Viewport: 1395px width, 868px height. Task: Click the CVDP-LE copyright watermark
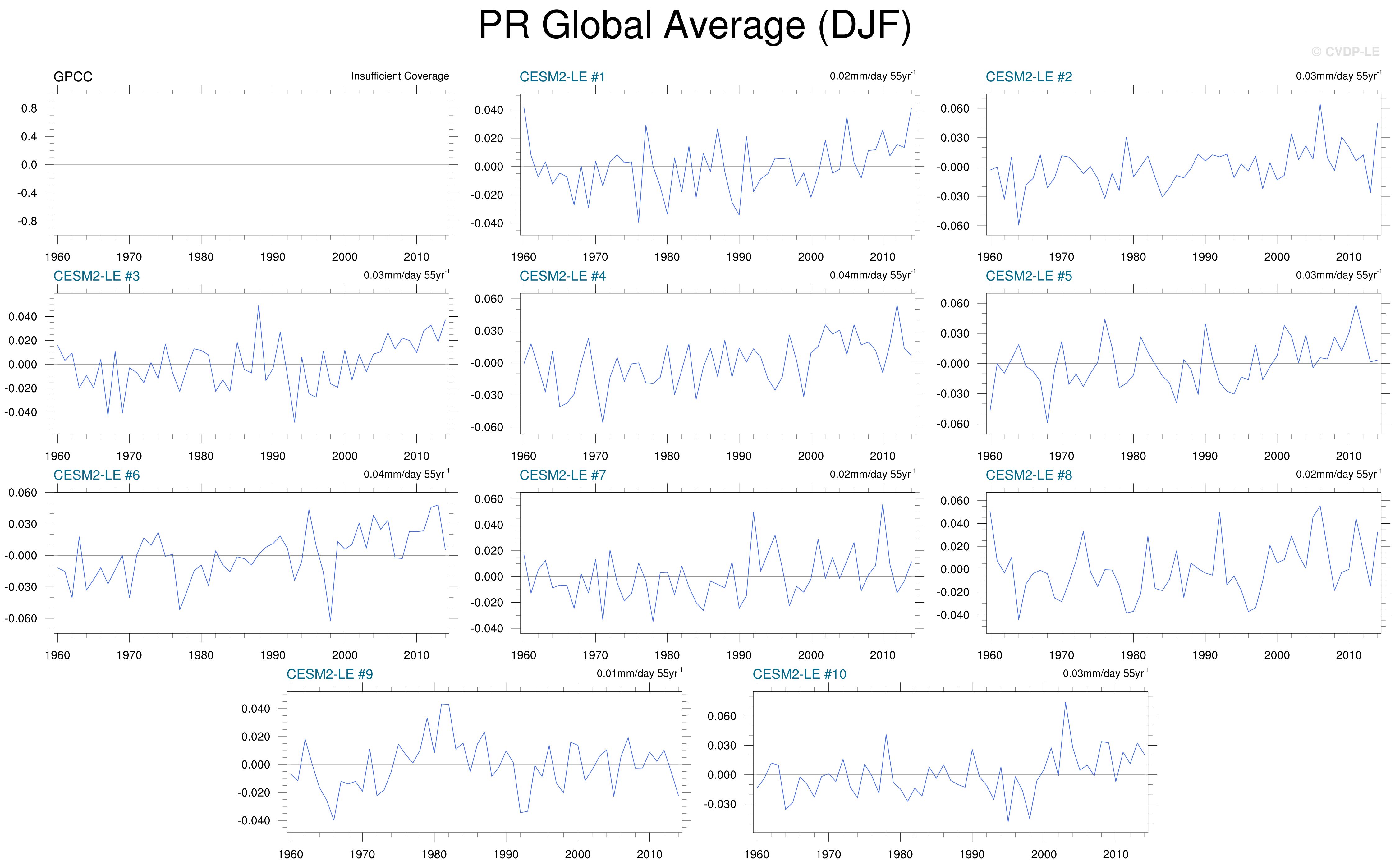(1345, 52)
